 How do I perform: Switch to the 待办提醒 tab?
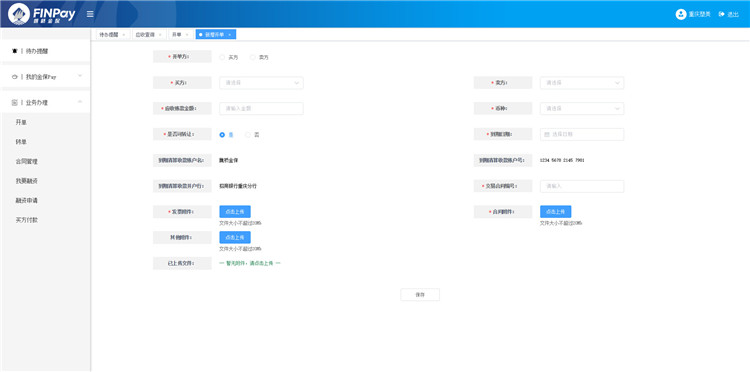(110, 34)
